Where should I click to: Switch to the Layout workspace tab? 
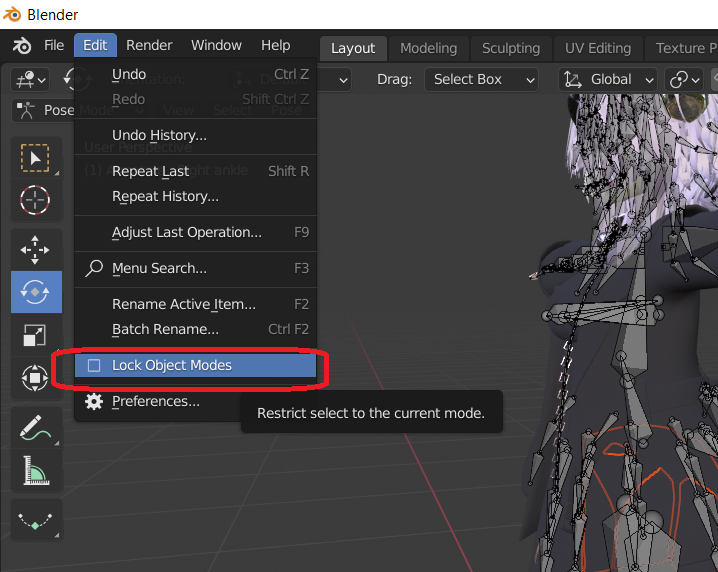click(353, 48)
